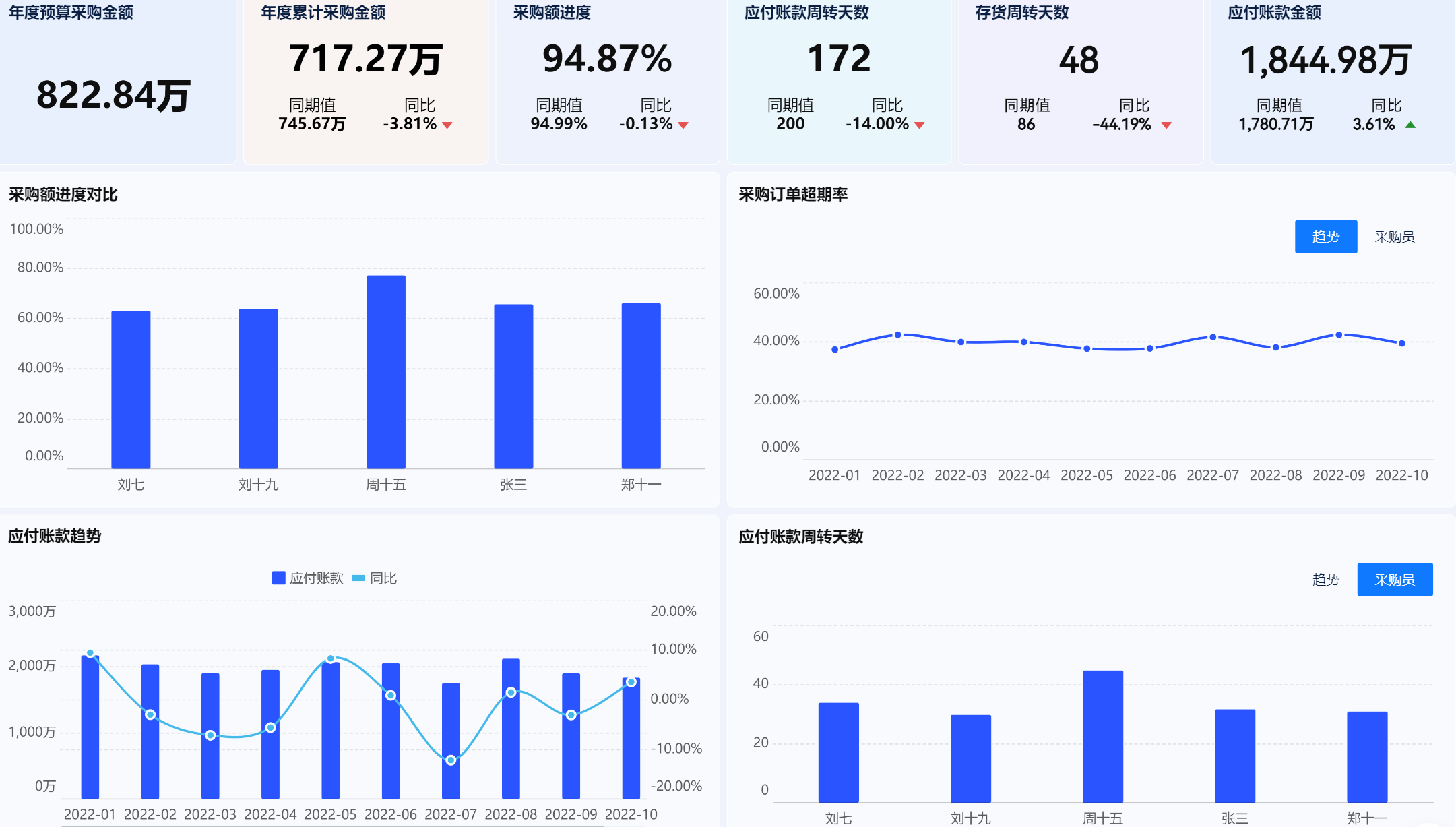Click 2022-02 point on overdue rate line
This screenshot has width=1456, height=827.
click(897, 335)
